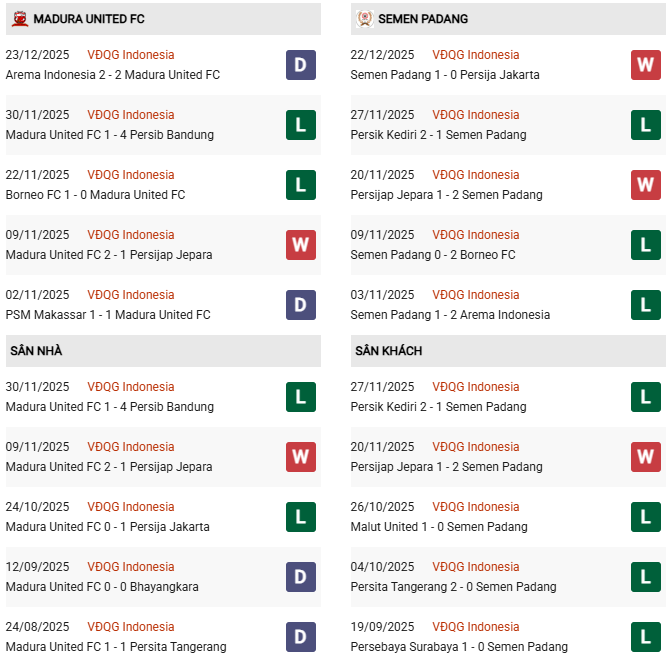Screen dimensions: 666x661
Task: Open VĐQG Indonesia link dated 24/08/2025
Action: click(130, 627)
